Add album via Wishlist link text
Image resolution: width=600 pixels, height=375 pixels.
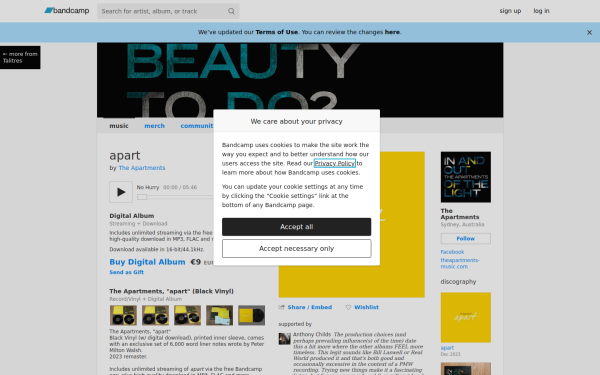point(366,307)
